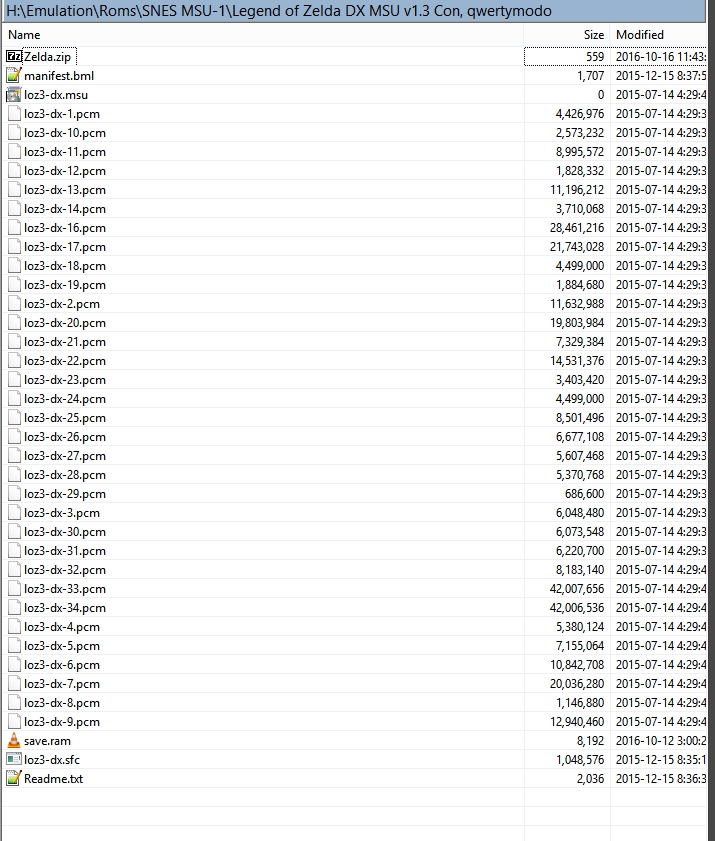Image resolution: width=715 pixels, height=841 pixels.
Task: Select the loz3-dx-28.pcm file name
Action: (x=65, y=475)
